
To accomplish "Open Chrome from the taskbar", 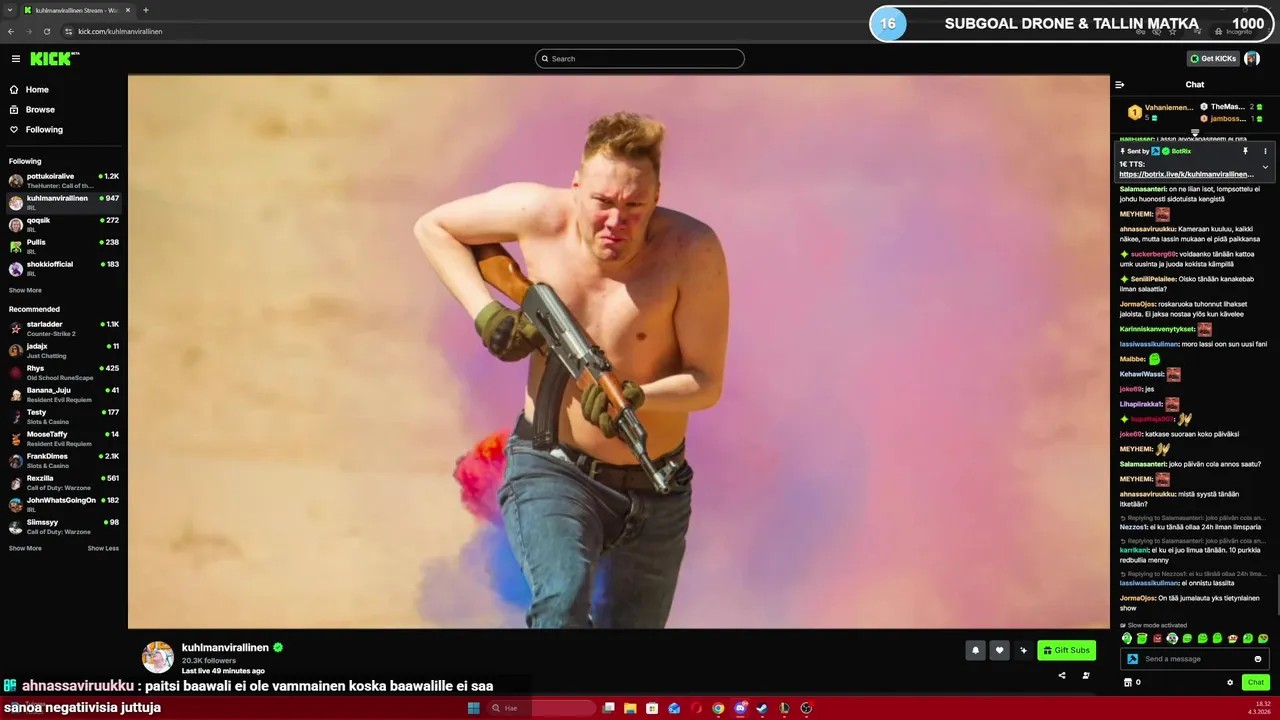I will 718,708.
